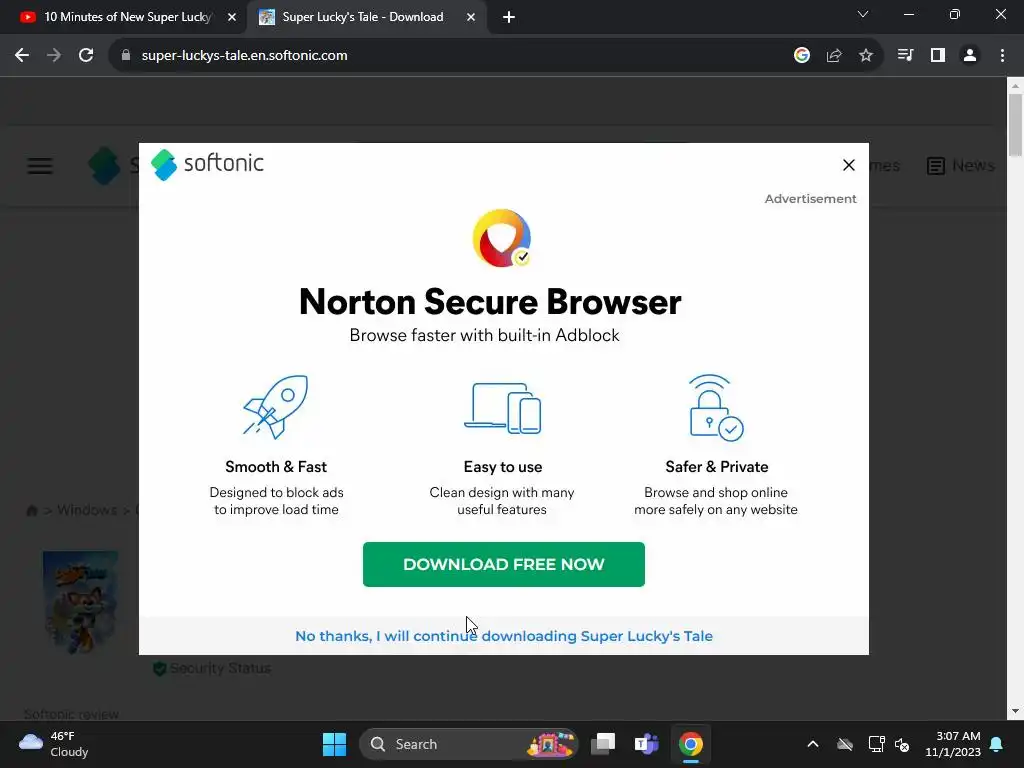
Task: Click the scrollbar down arrow
Action: 1015,711
